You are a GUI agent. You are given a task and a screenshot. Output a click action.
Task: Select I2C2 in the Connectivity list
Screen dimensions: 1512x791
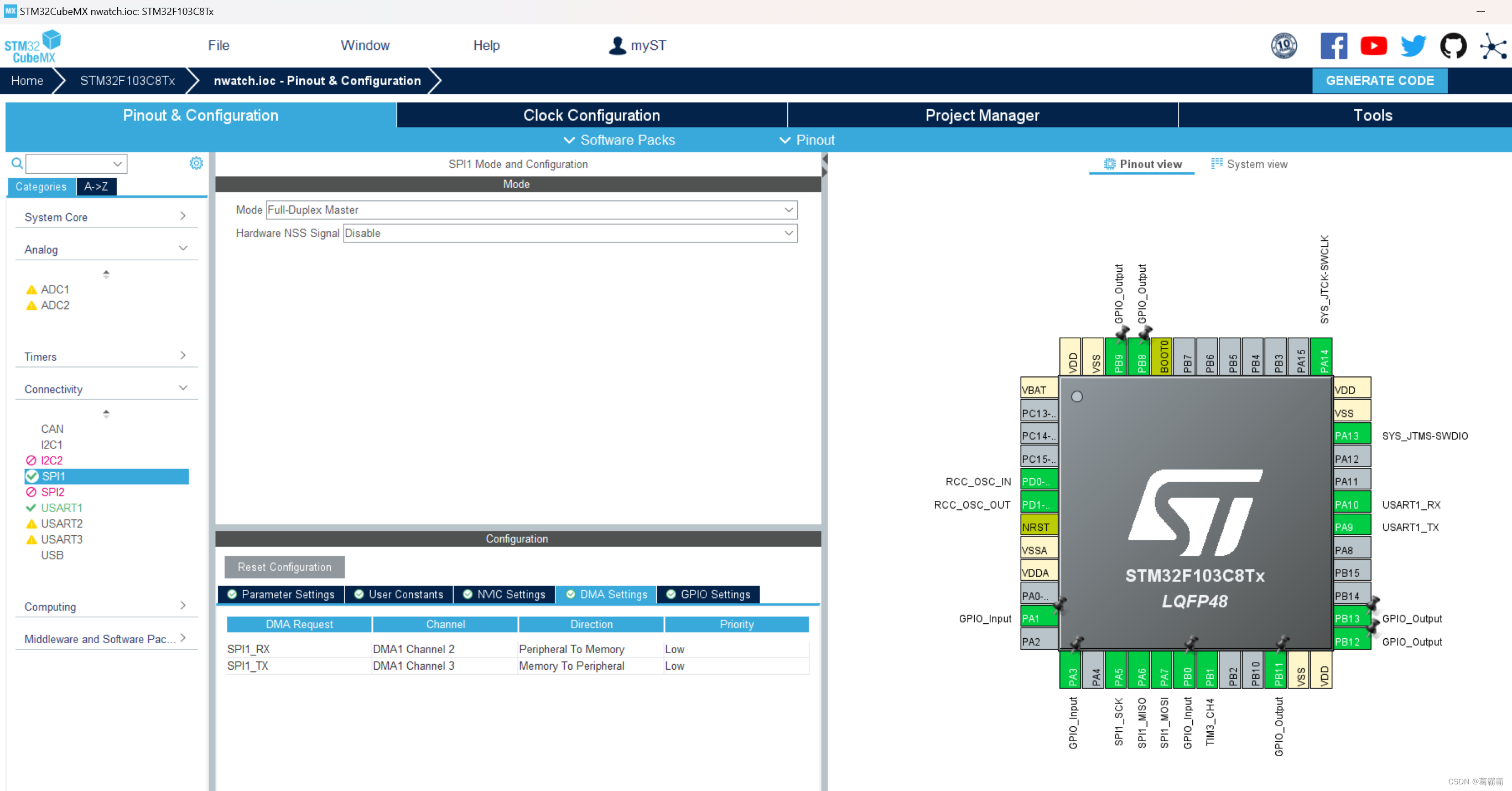point(51,461)
